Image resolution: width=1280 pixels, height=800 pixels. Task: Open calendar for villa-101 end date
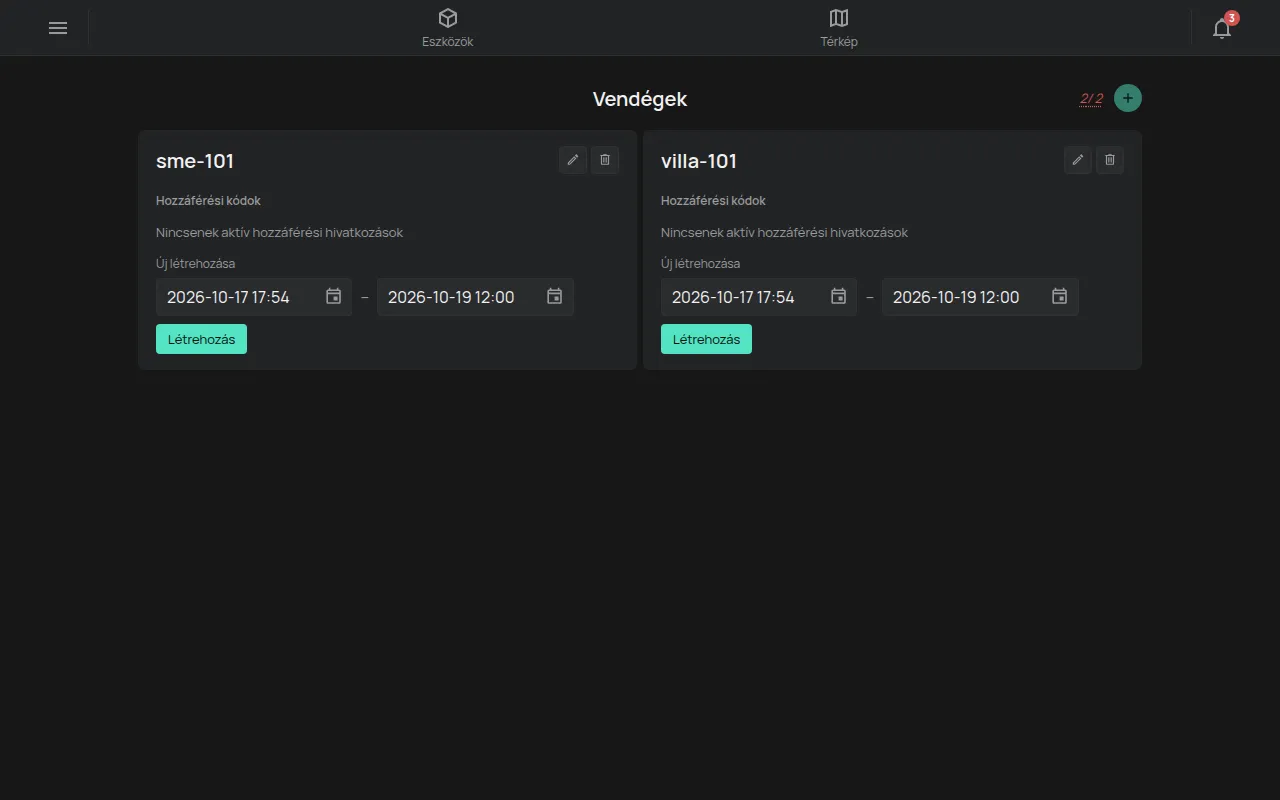point(1060,296)
